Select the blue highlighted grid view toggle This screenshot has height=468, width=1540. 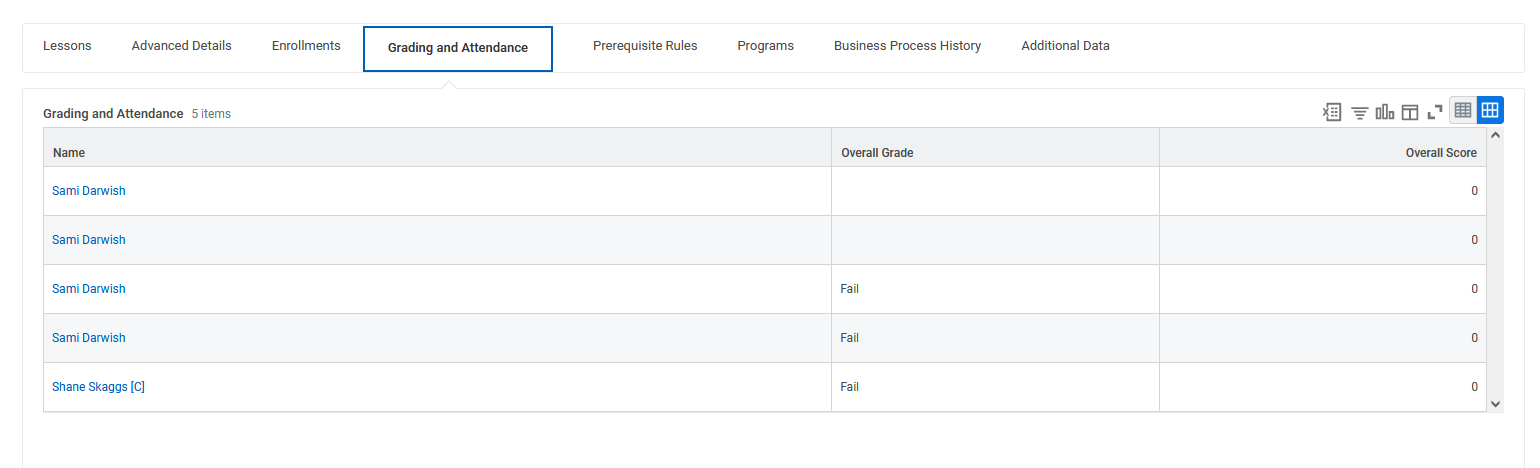pos(1490,110)
